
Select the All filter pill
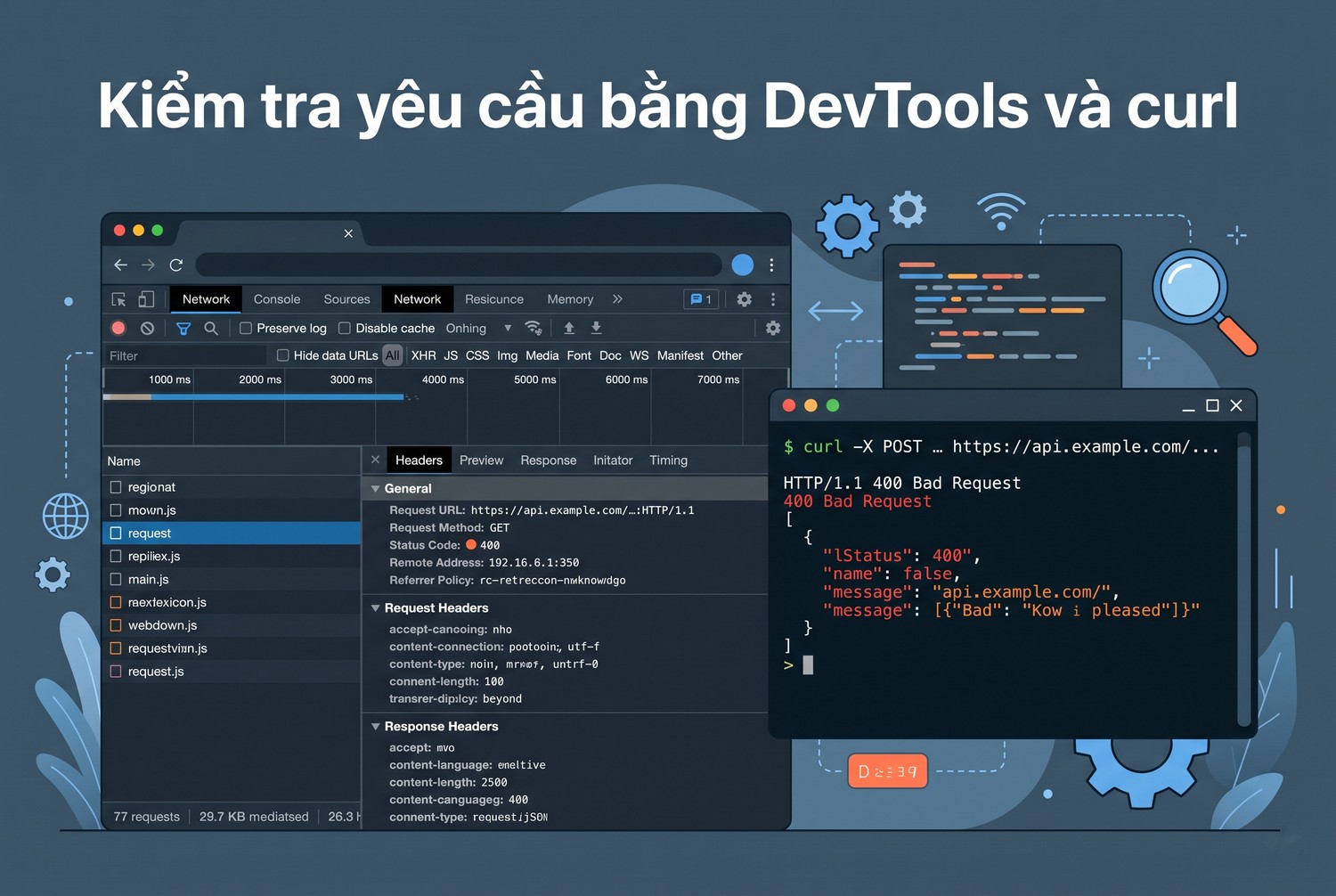tap(393, 355)
